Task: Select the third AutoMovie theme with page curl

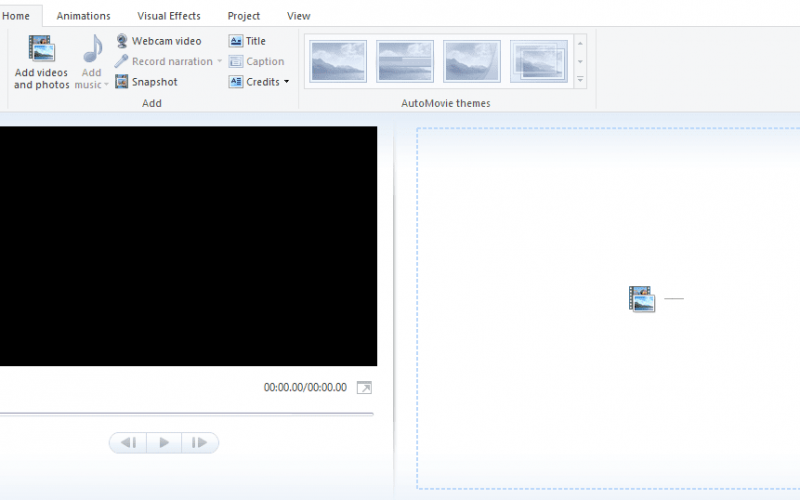Action: 472,61
